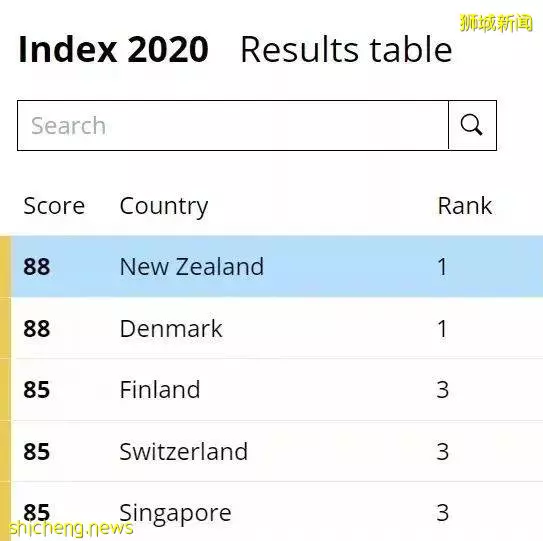Open the Switzerland country entry

click(184, 451)
